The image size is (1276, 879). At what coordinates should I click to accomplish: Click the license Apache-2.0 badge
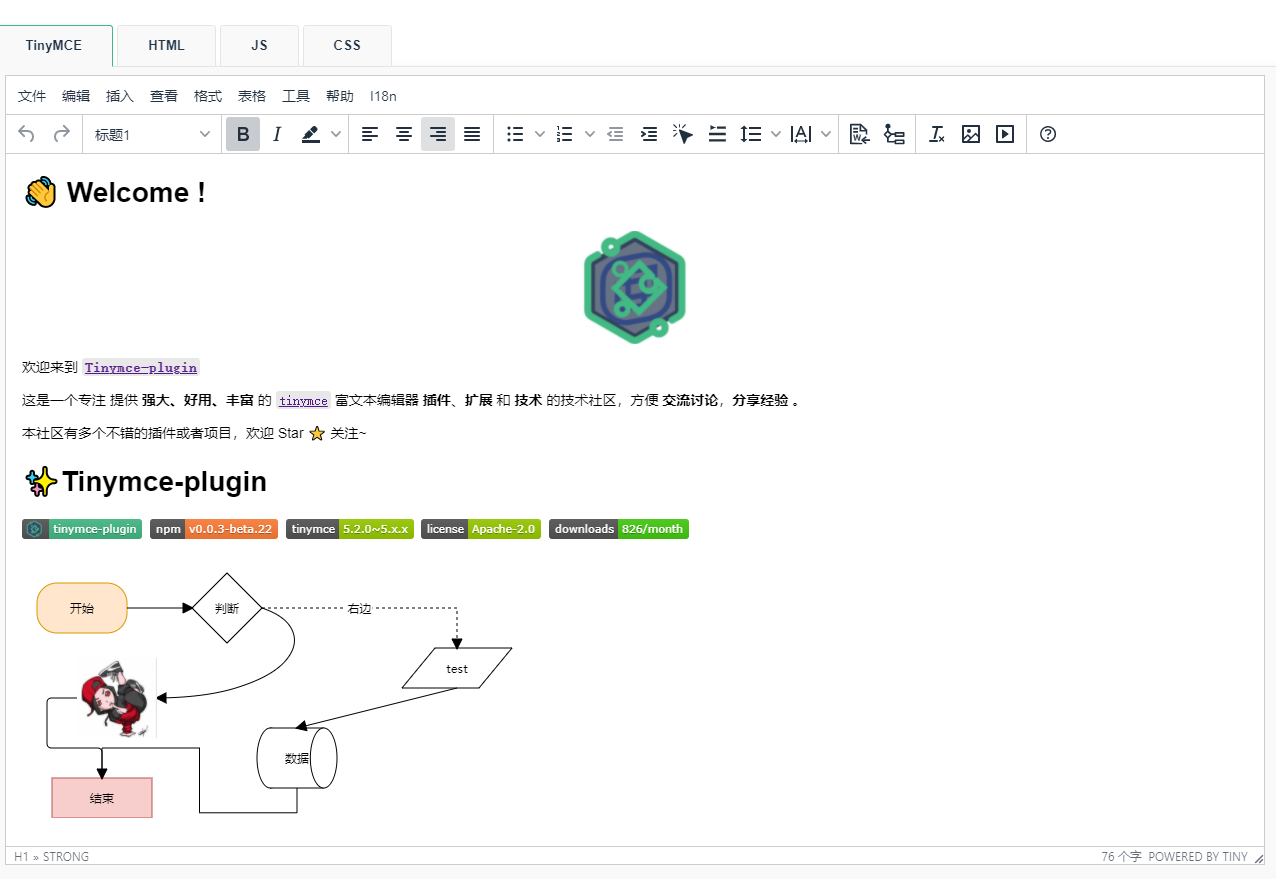[x=481, y=529]
